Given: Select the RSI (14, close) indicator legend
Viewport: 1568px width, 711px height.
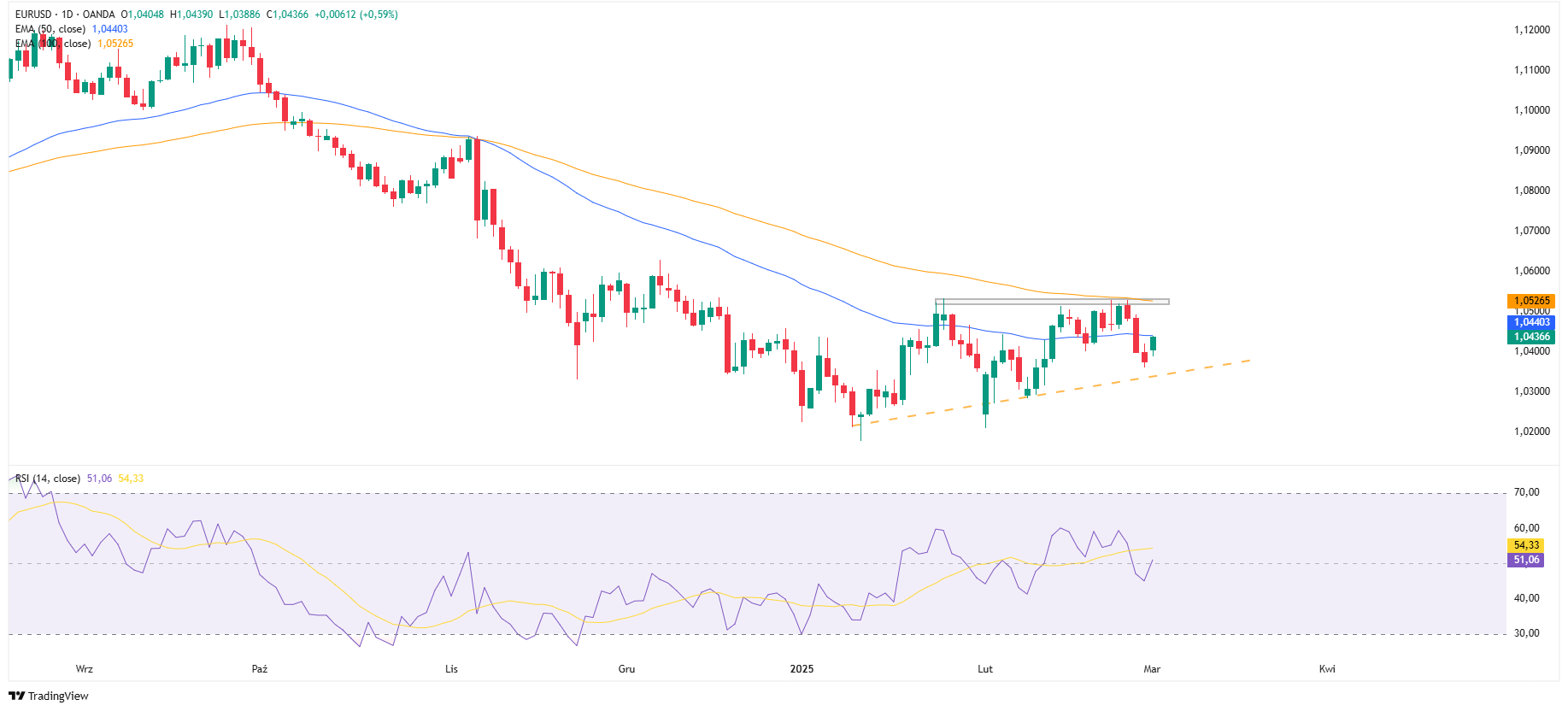Looking at the screenshot, I should [48, 479].
